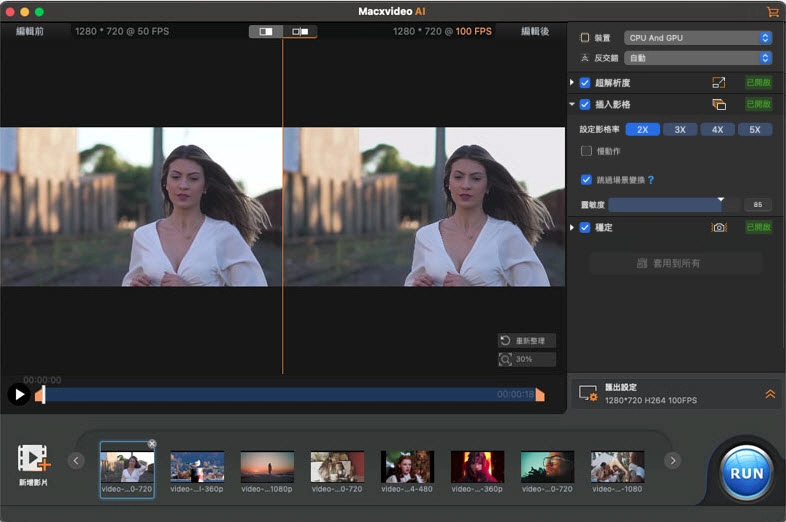The image size is (786, 522).
Task: Remove the selected first video thumbnail
Action: (152, 443)
